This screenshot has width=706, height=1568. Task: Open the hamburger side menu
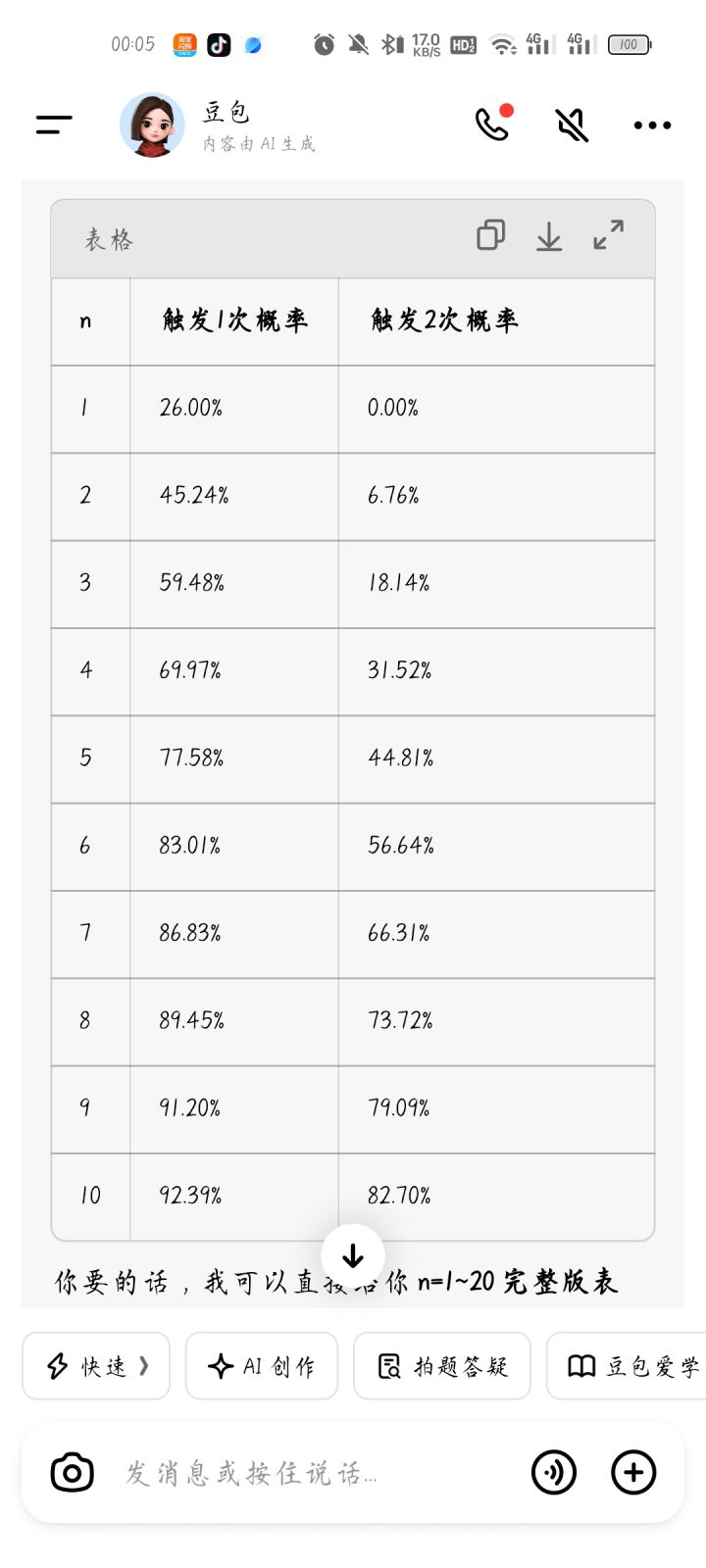point(54,124)
